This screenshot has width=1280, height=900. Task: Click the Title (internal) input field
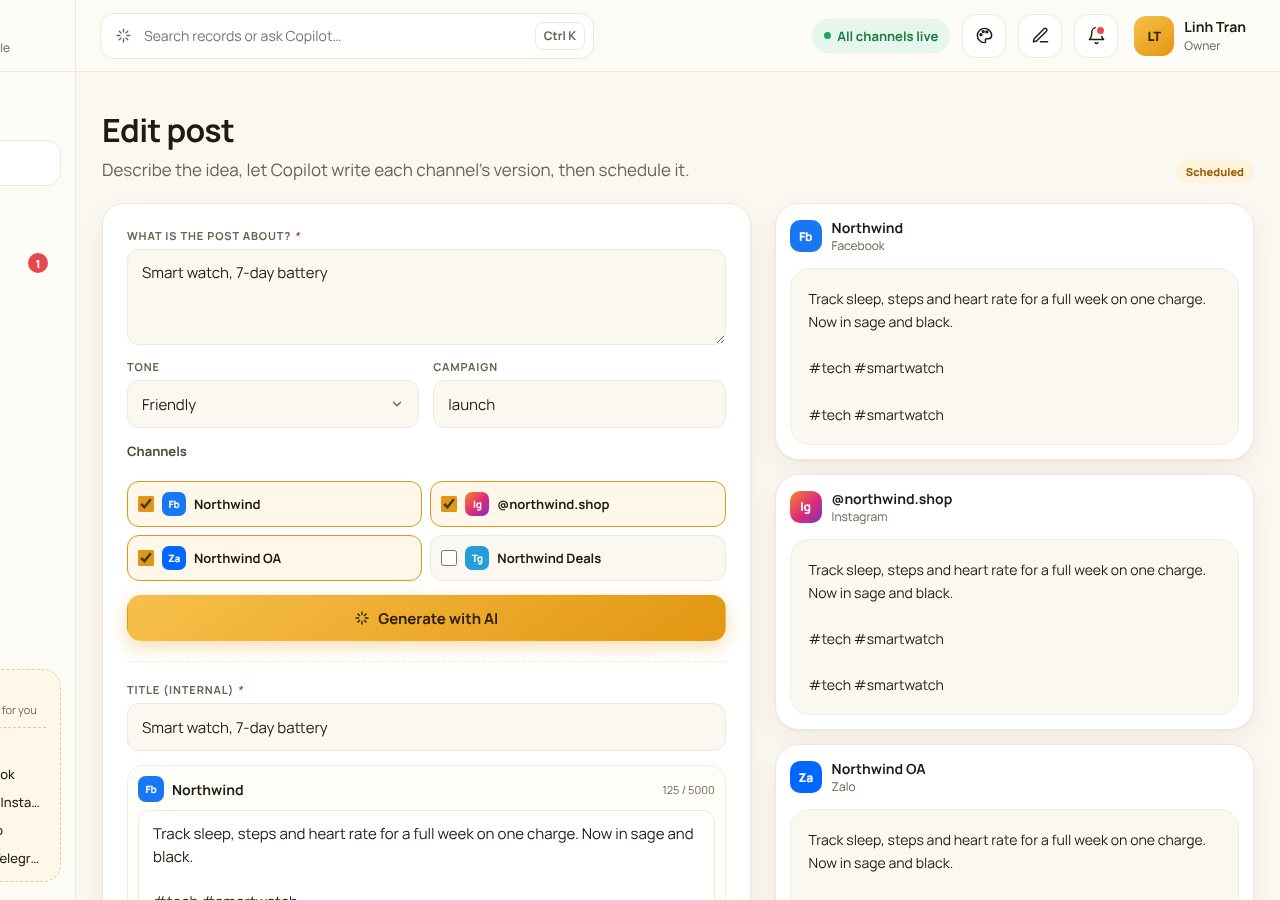click(x=426, y=727)
